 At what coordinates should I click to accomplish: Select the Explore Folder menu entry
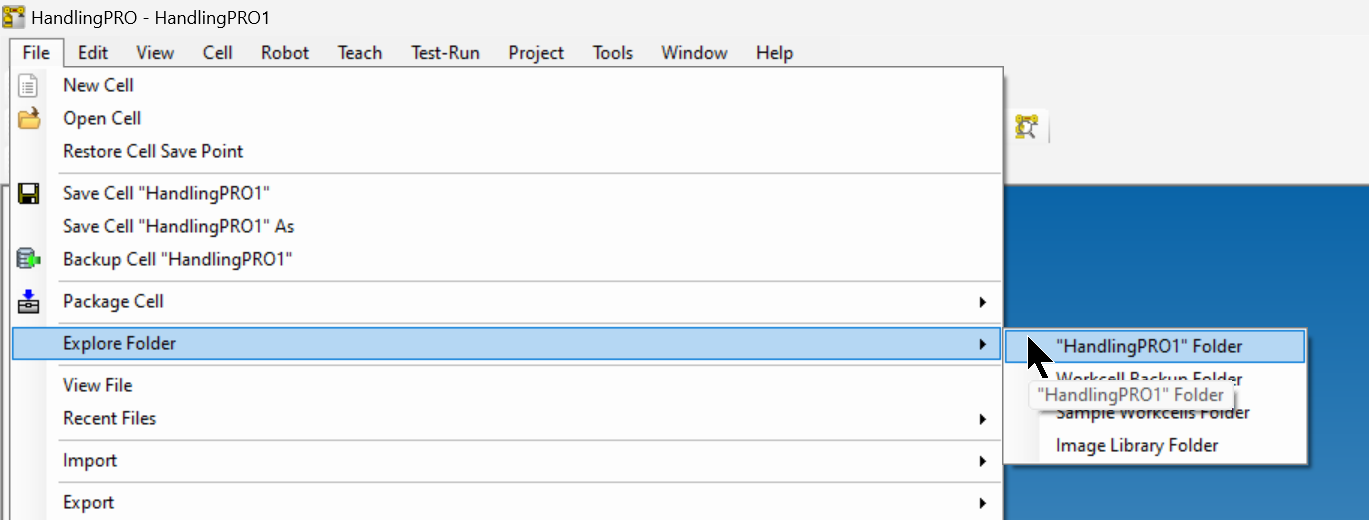(x=506, y=344)
